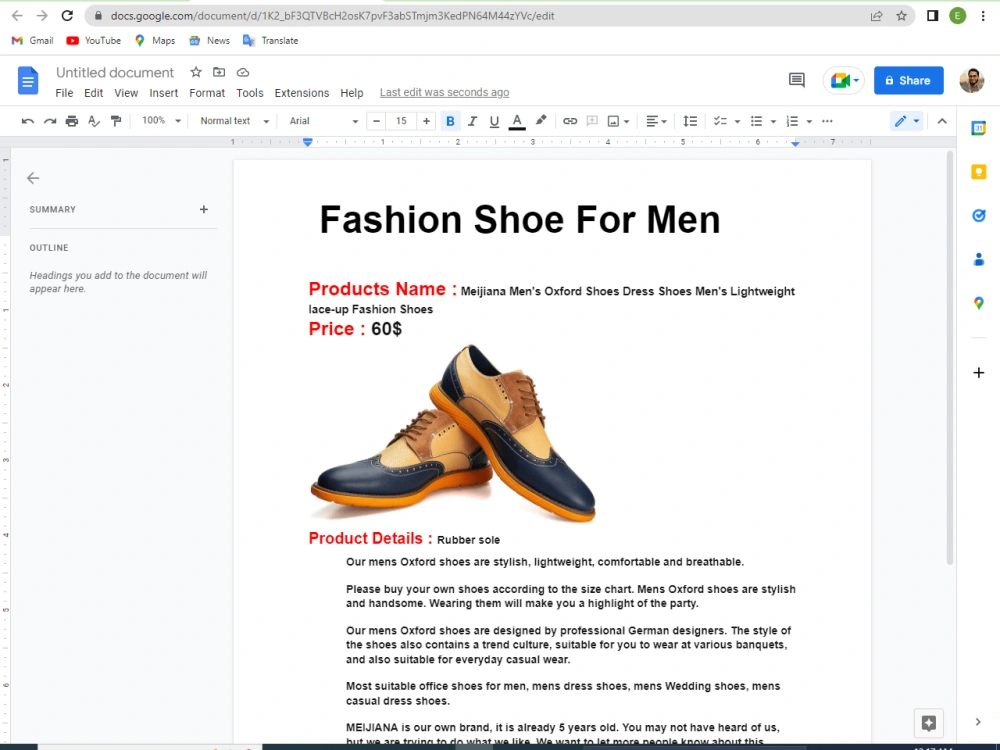The height and width of the screenshot is (750, 1000).
Task: Hide the side panel with the chevron
Action: click(978, 722)
